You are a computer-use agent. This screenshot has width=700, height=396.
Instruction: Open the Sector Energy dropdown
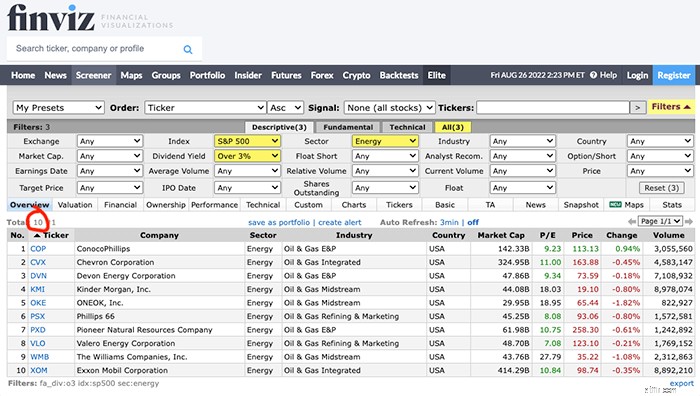[x=385, y=141]
